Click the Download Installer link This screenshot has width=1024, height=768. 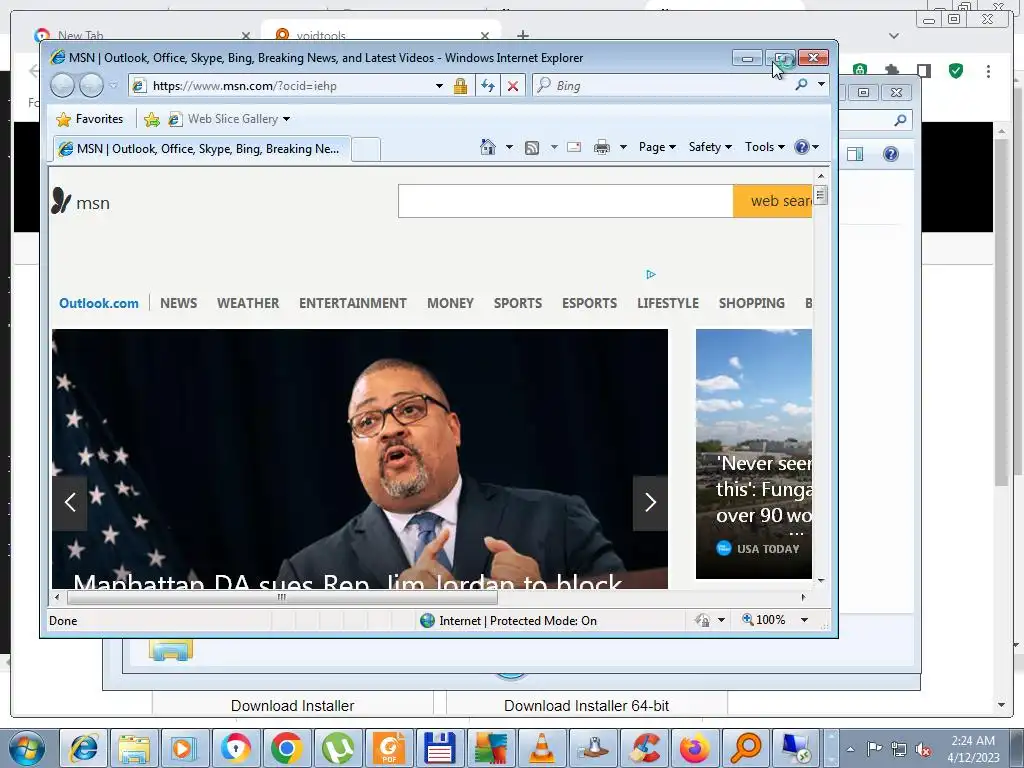click(293, 705)
